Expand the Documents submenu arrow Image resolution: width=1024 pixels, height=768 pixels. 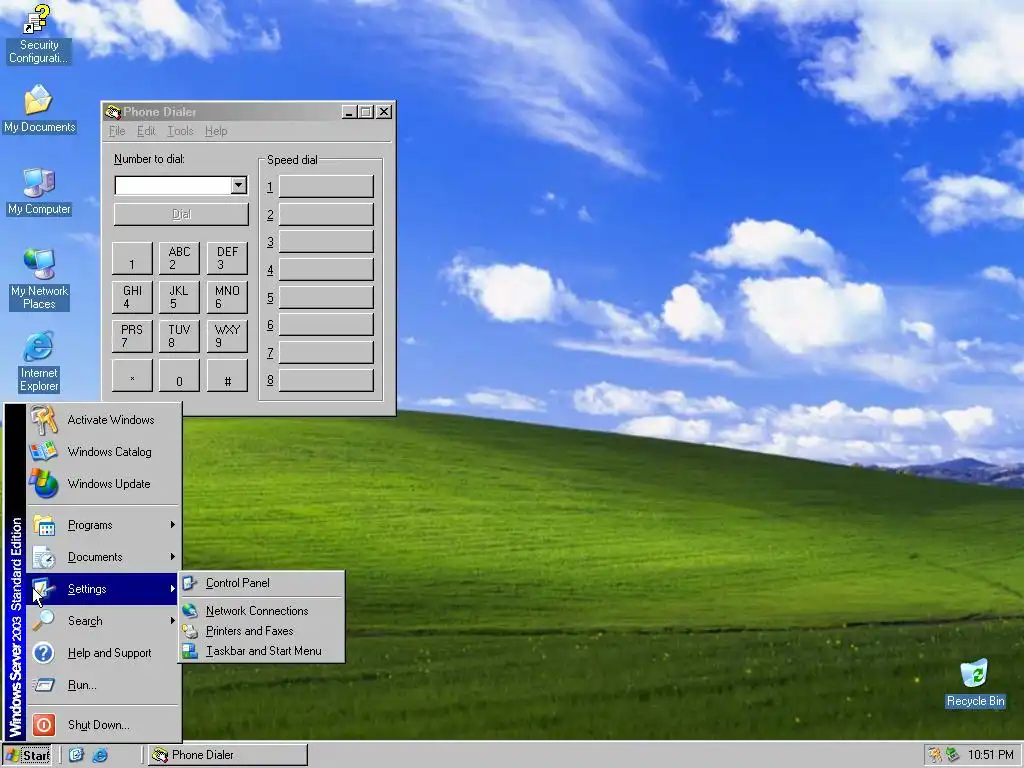coord(172,556)
